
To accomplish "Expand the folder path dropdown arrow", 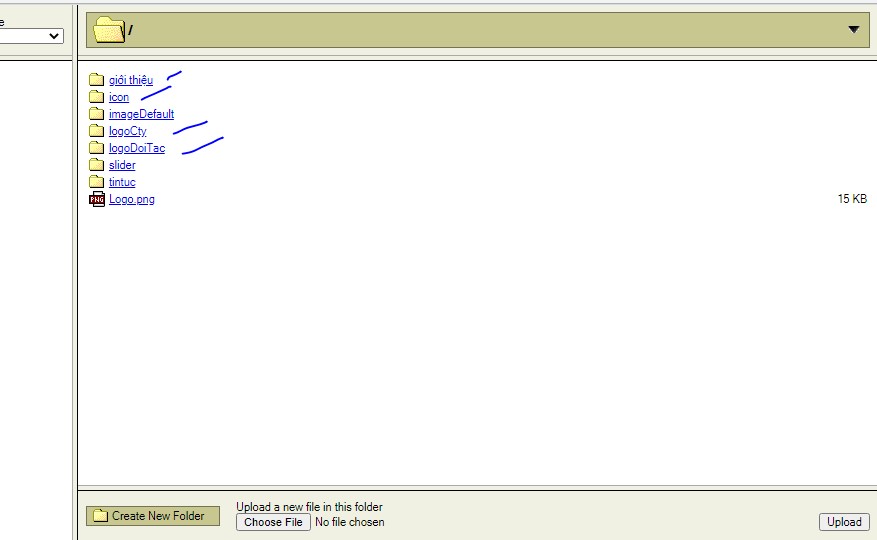I will [x=854, y=30].
